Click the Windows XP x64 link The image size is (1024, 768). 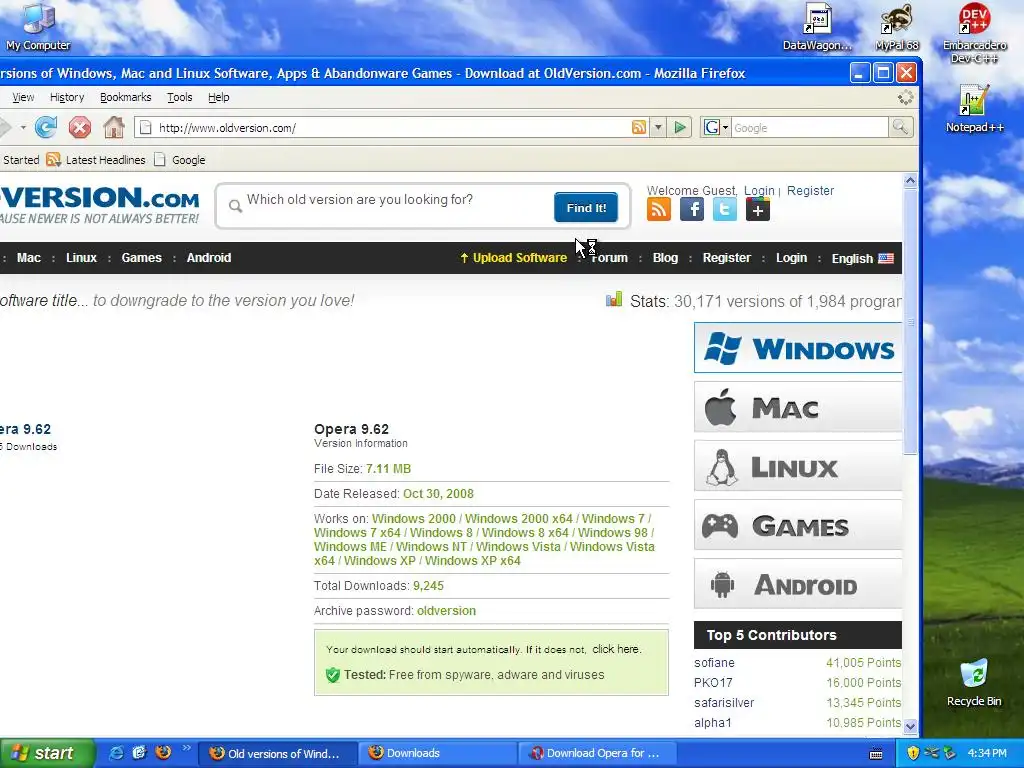(x=473, y=560)
